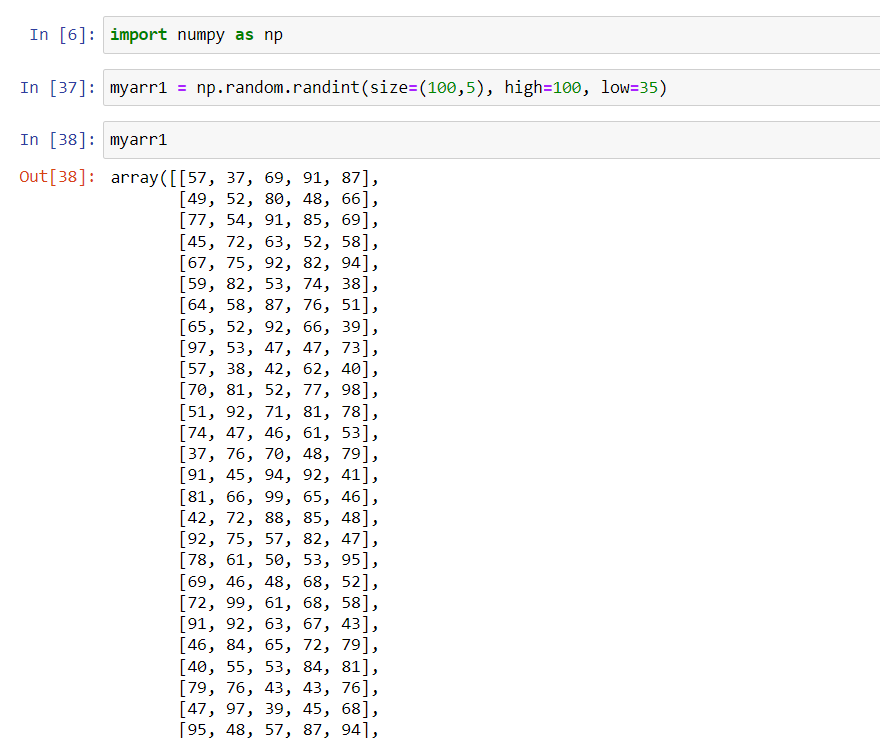Click output row [59, 82, 53, 74, 38]
The width and height of the screenshot is (880, 738).
coord(278,284)
